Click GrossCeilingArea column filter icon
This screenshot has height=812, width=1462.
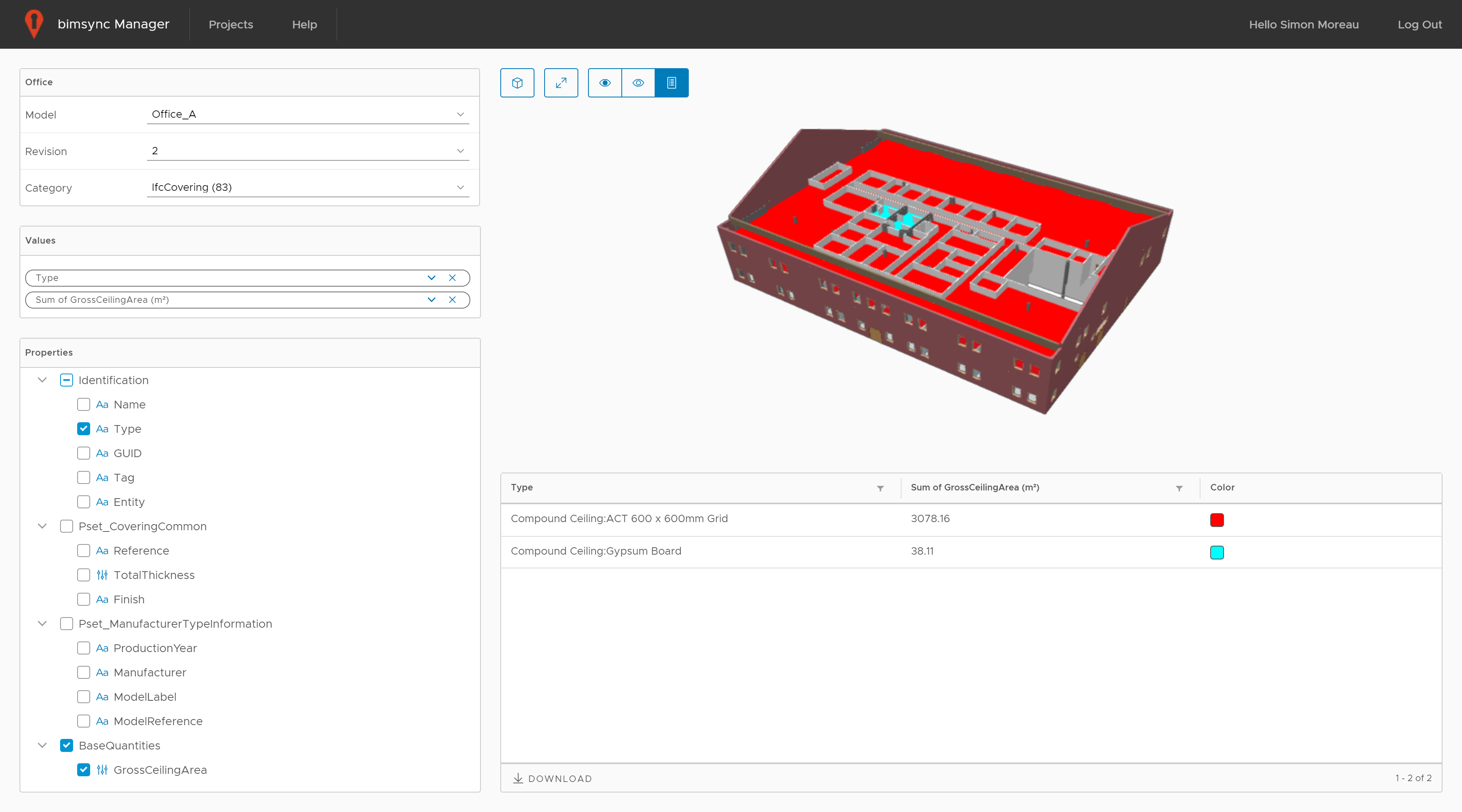1179,488
